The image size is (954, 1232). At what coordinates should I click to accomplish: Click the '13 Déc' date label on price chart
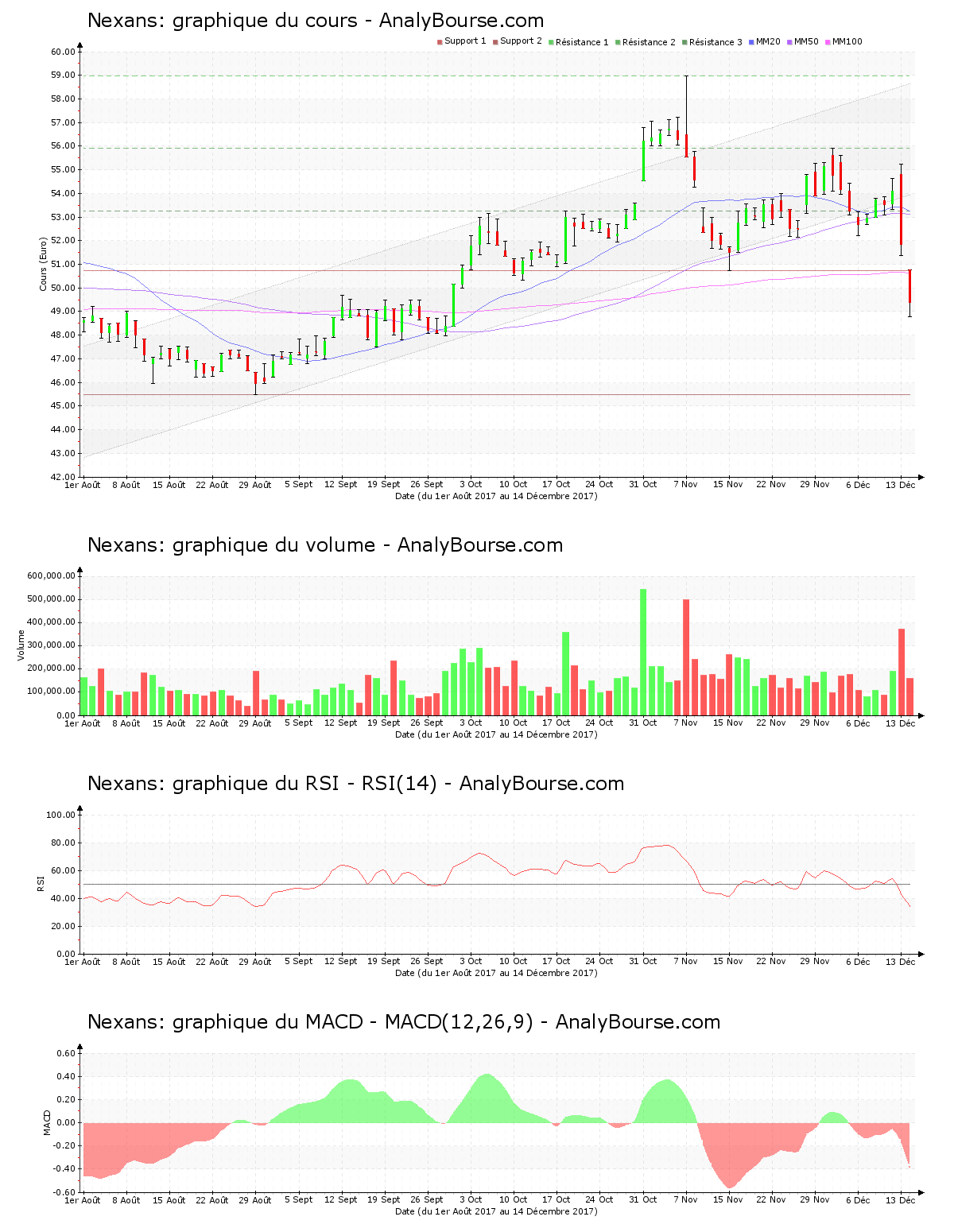(901, 485)
